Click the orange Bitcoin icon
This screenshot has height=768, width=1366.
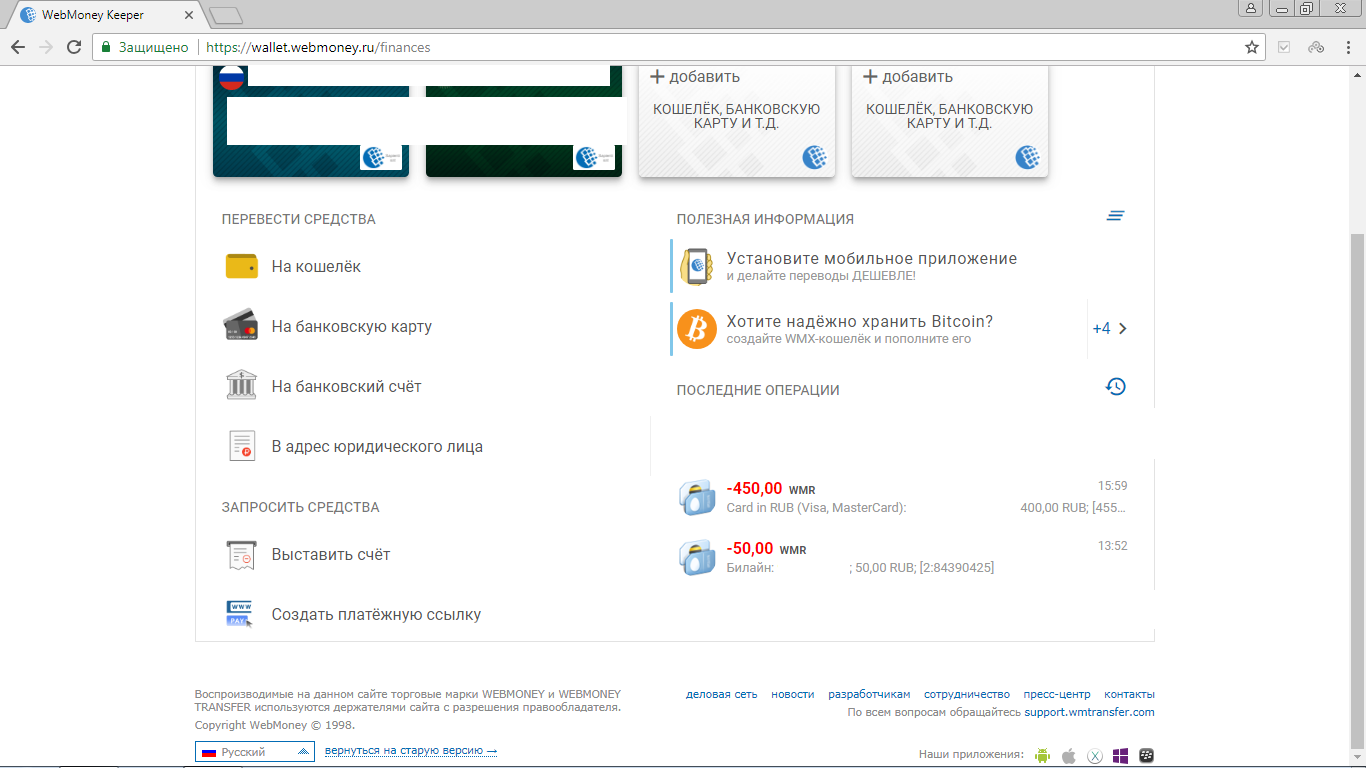tap(697, 329)
